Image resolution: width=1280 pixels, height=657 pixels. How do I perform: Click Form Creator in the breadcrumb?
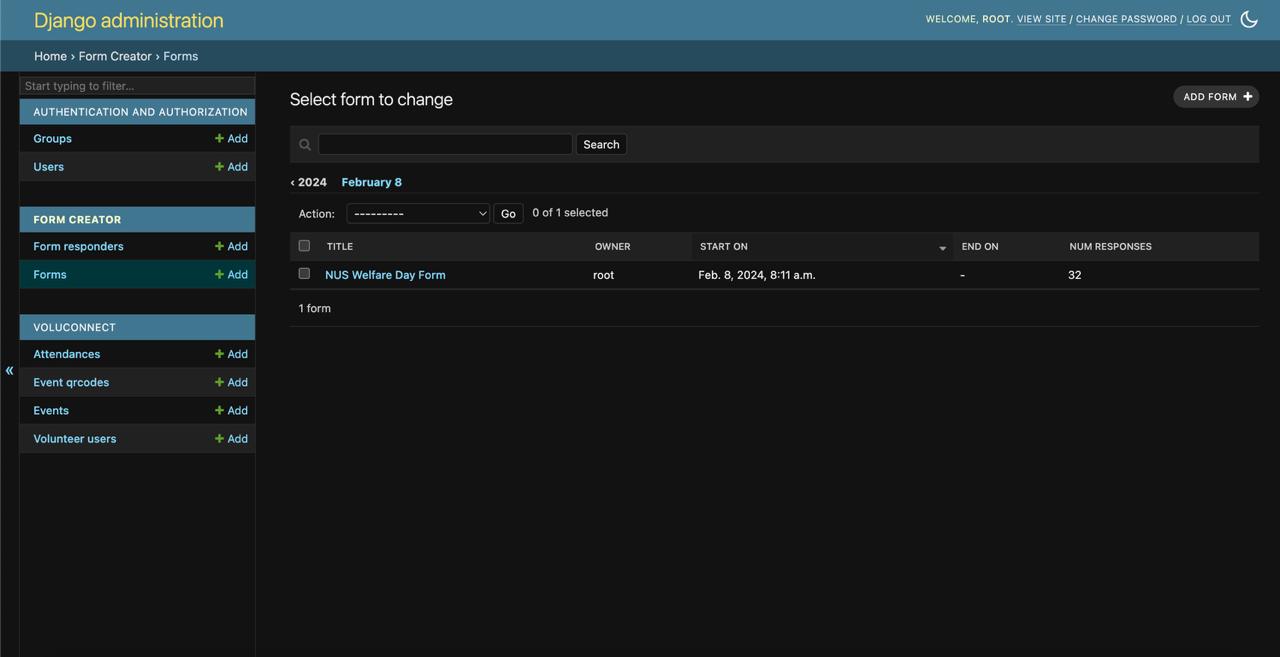click(115, 56)
